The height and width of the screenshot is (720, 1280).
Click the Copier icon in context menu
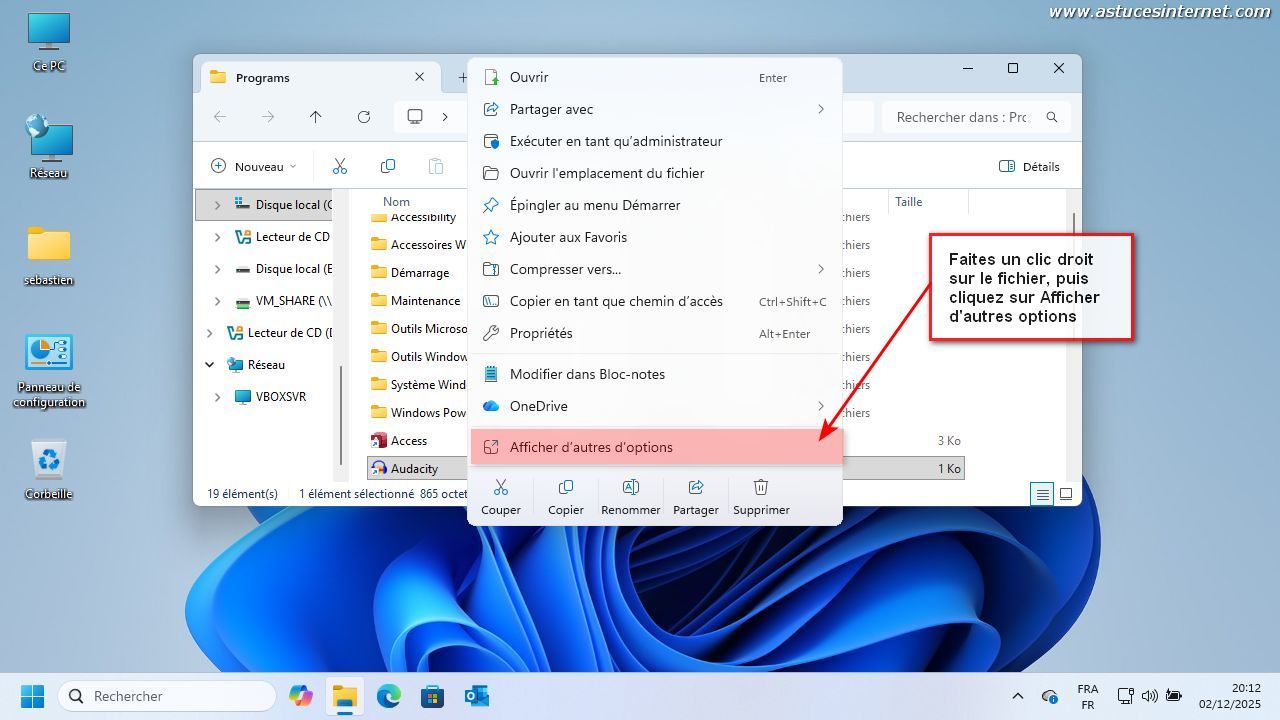(x=565, y=488)
